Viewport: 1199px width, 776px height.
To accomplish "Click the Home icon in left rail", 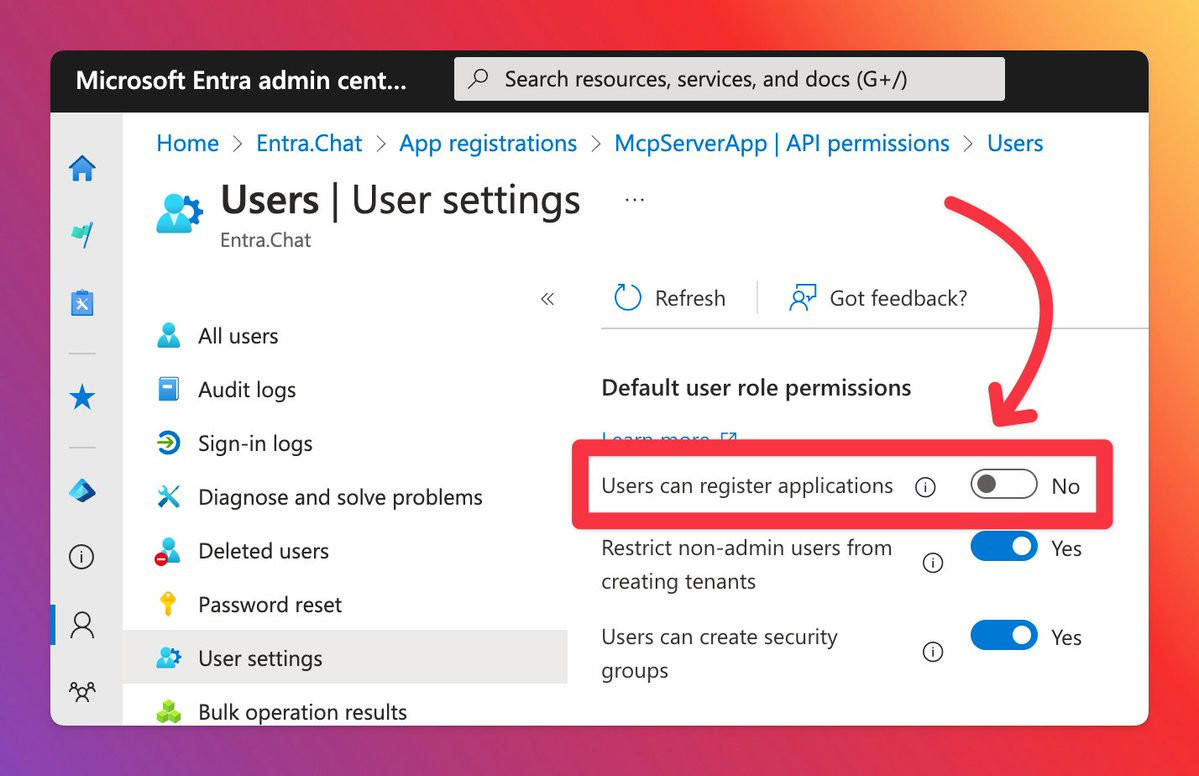I will point(82,169).
